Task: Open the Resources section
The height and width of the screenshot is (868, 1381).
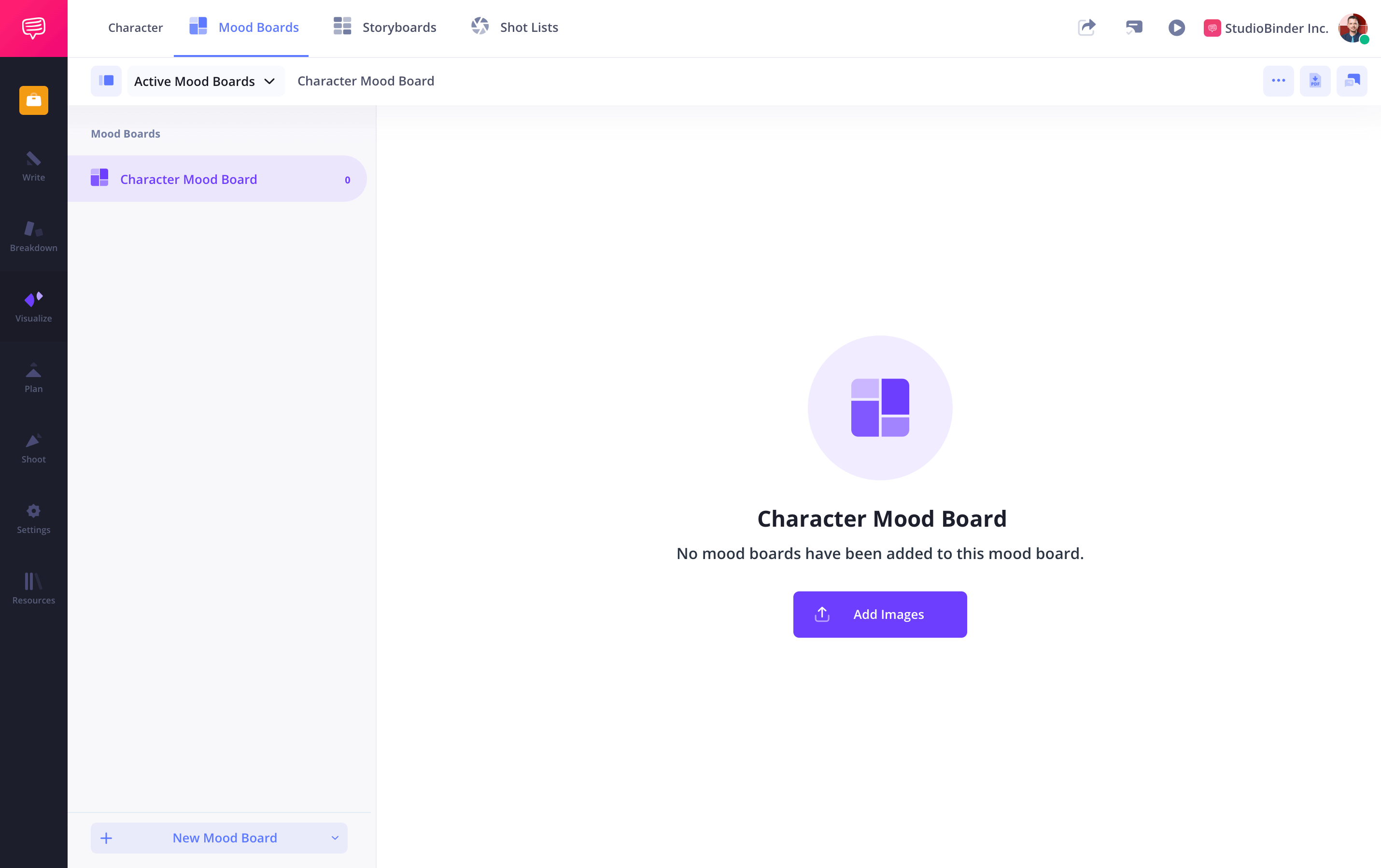Action: click(33, 589)
